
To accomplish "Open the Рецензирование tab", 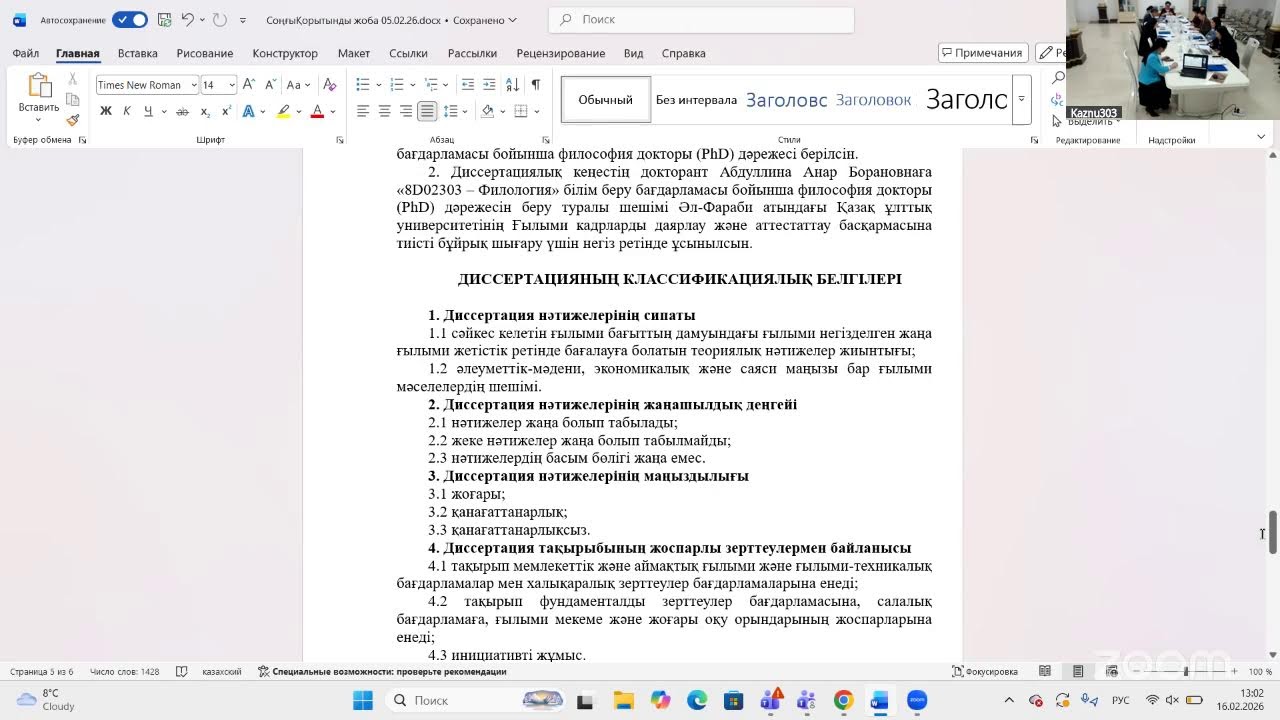I will 561,53.
